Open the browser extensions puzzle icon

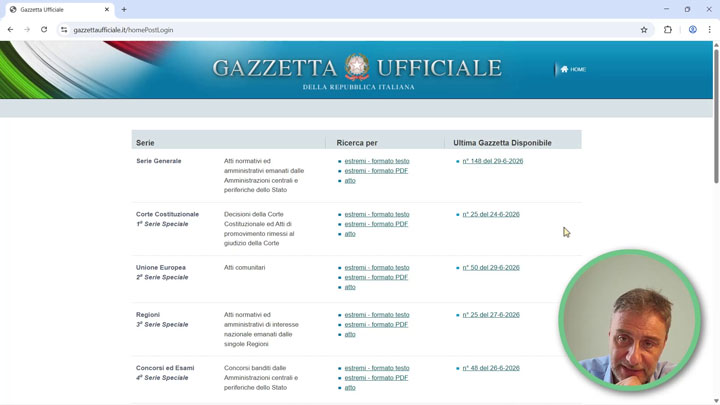(668, 29)
